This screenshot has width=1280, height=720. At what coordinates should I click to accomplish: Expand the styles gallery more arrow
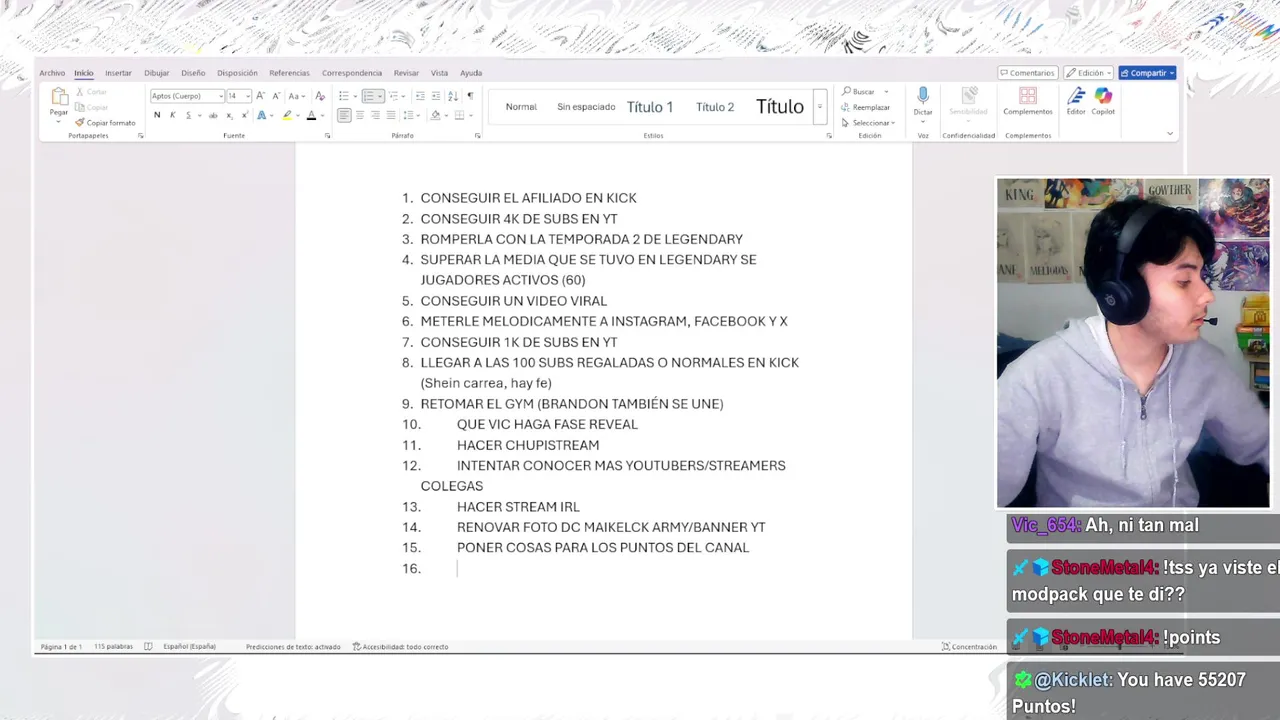(x=819, y=107)
